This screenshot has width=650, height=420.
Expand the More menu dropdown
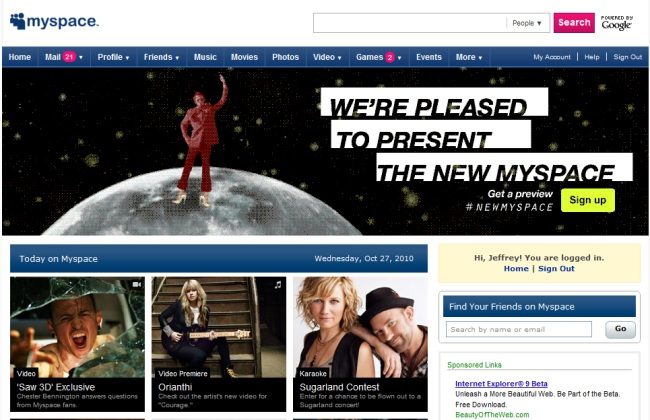tap(469, 57)
